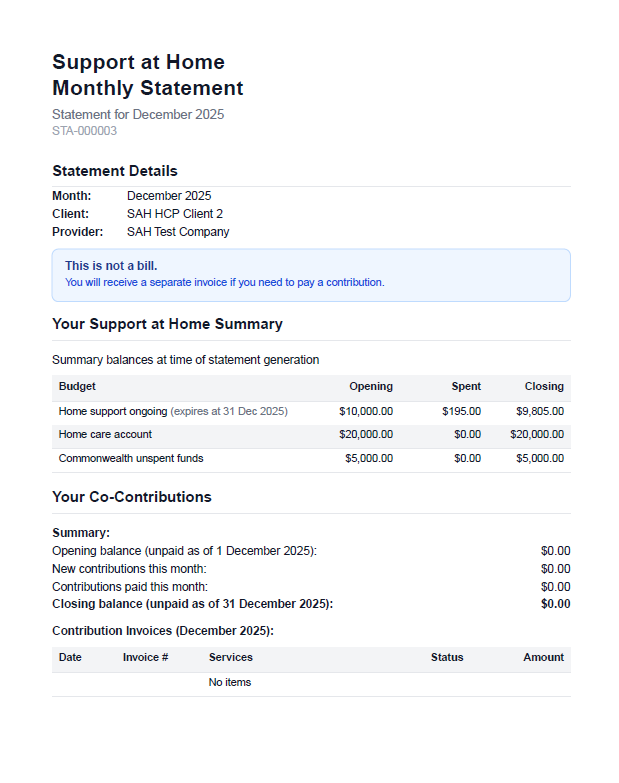Select the provider SAH Test Company
This screenshot has height=783, width=619.
click(178, 232)
